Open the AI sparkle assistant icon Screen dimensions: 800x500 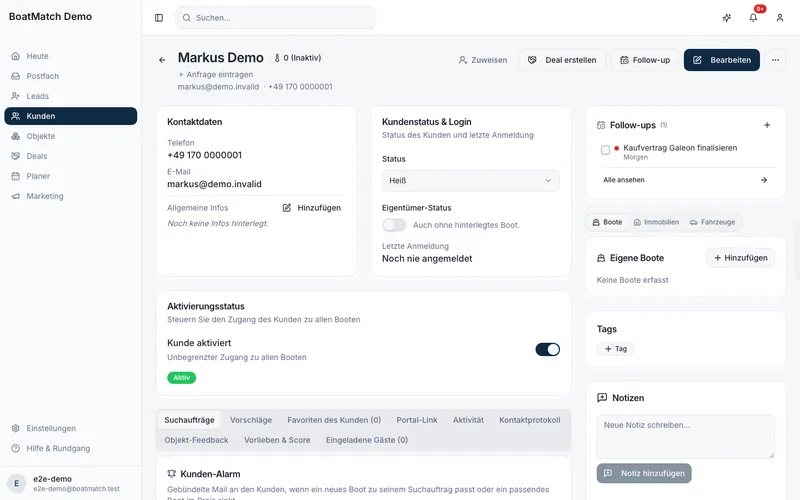click(727, 18)
